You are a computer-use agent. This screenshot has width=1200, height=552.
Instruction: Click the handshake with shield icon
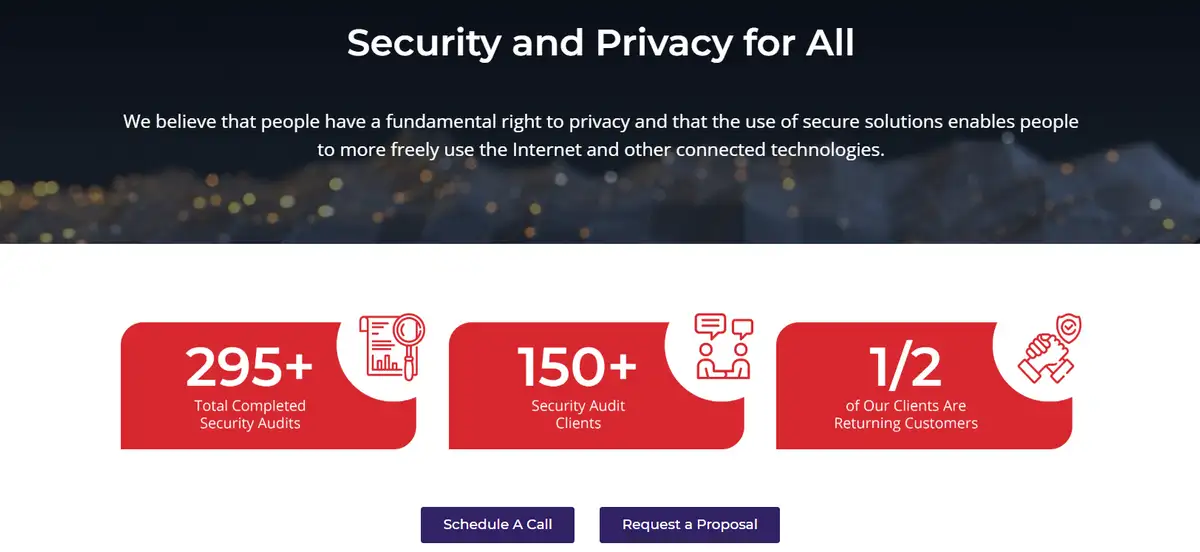coord(1049,349)
